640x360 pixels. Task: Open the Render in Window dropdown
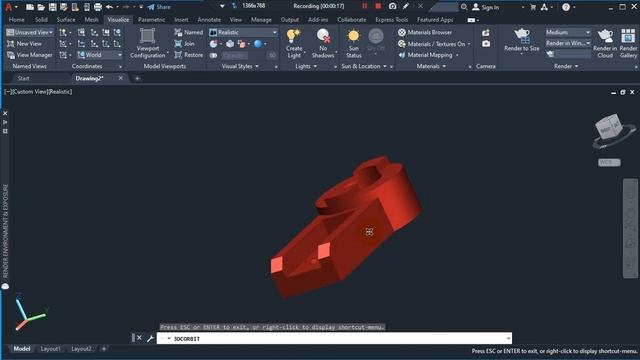[568, 43]
